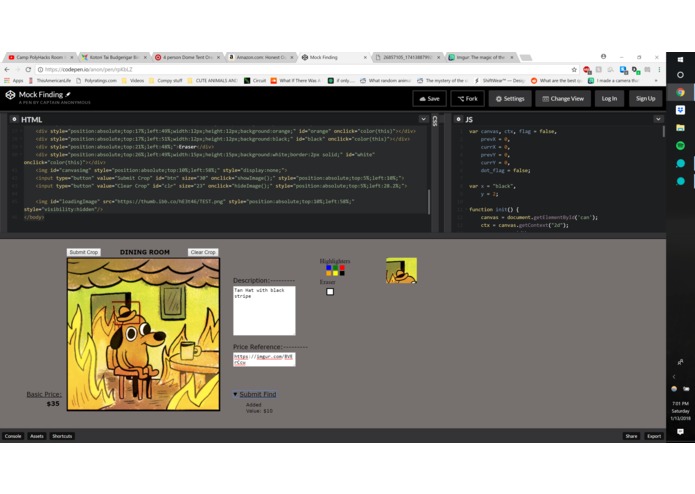Image resolution: width=695 pixels, height=494 pixels.
Task: Click the Fork button
Action: pos(468,98)
